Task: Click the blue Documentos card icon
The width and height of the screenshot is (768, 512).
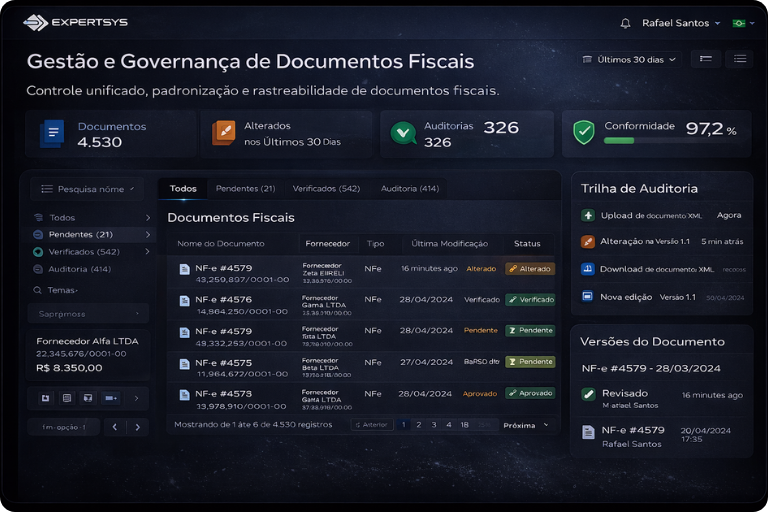Action: [x=52, y=133]
